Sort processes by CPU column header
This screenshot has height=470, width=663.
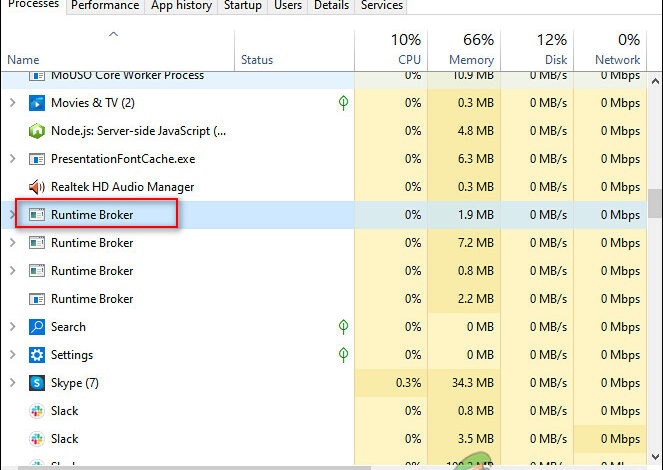[x=391, y=50]
